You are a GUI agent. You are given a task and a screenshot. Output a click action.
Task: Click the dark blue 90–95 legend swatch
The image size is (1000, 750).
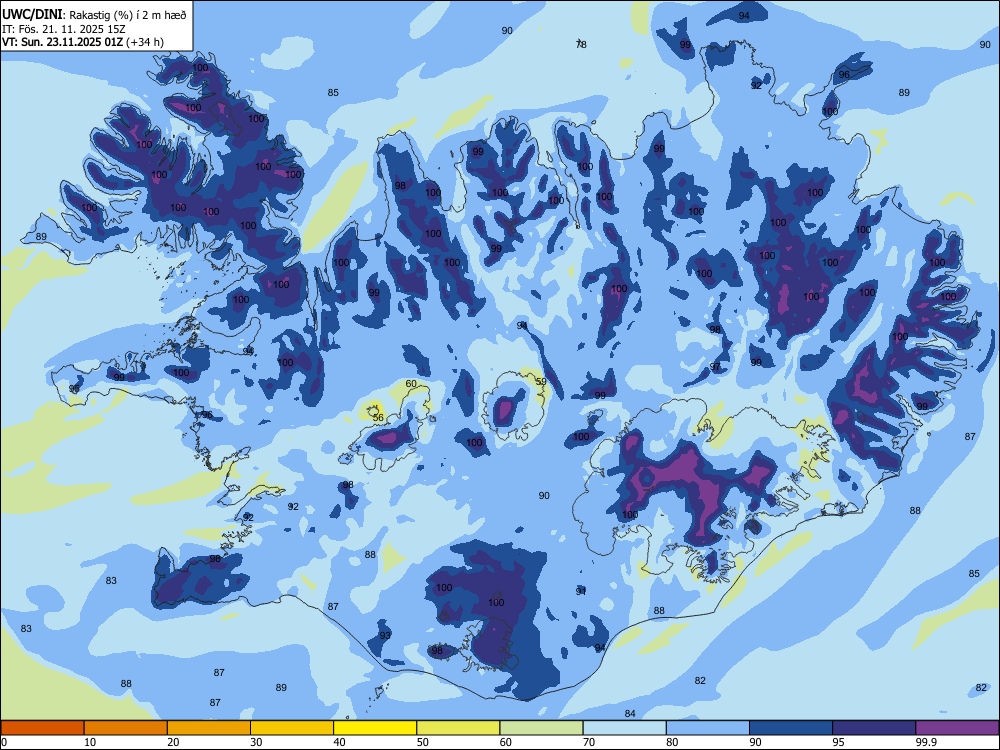(x=791, y=728)
